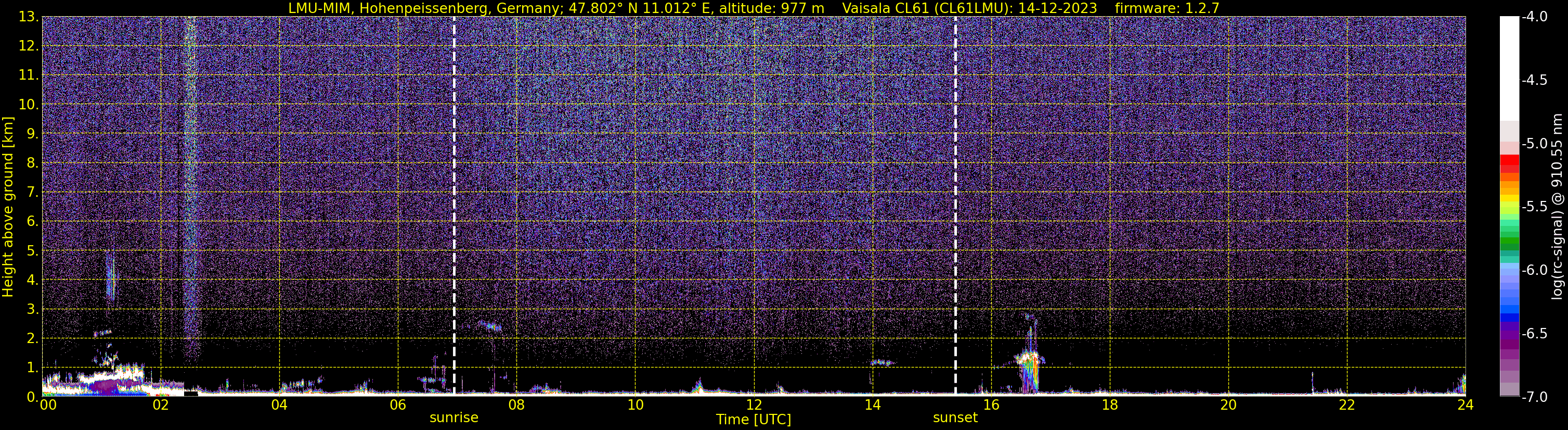Click the y-axis tick label '13.'
Viewport: 1568px width, 430px height.
click(29, 17)
